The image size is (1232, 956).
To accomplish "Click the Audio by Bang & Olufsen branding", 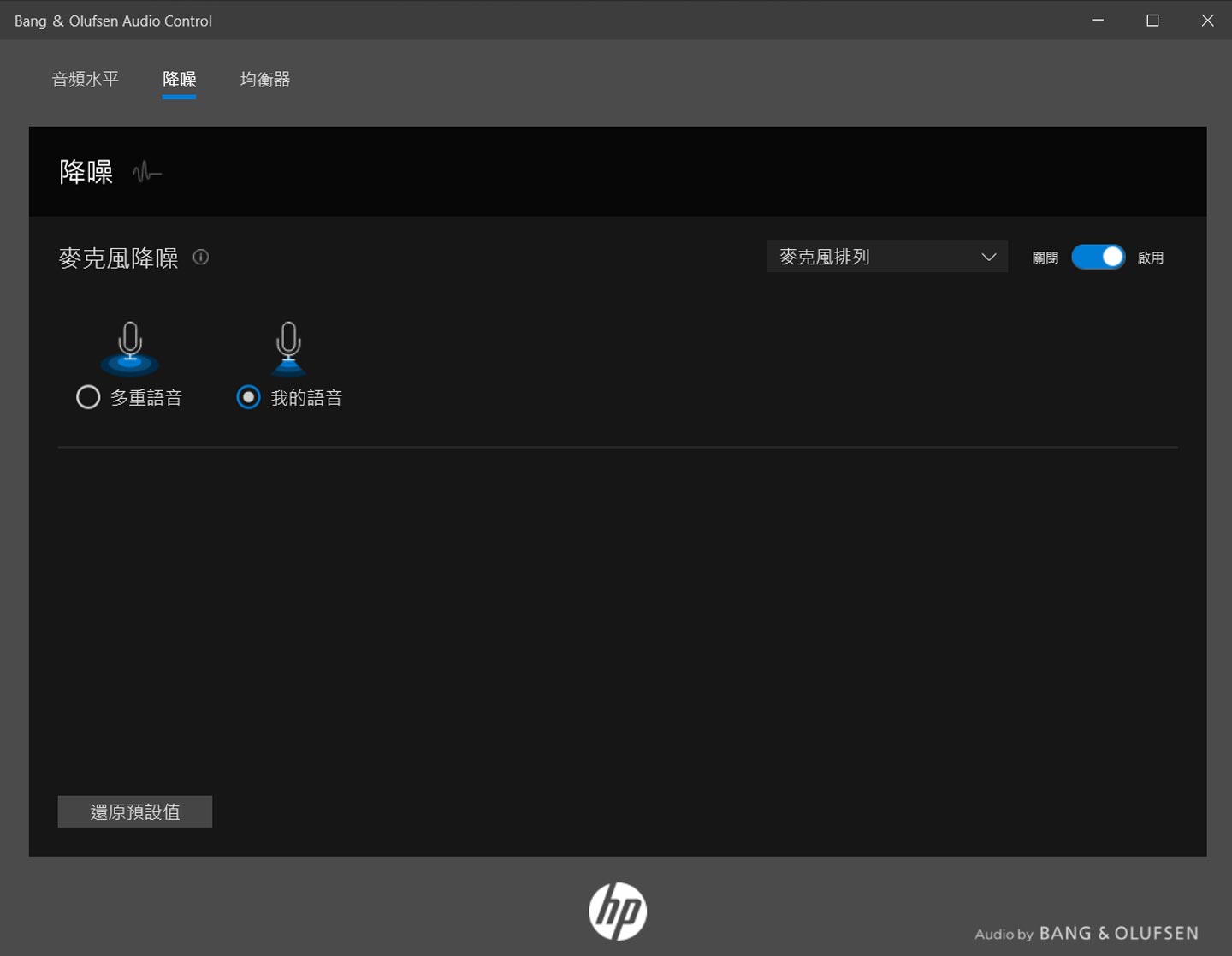I will tap(1086, 933).
